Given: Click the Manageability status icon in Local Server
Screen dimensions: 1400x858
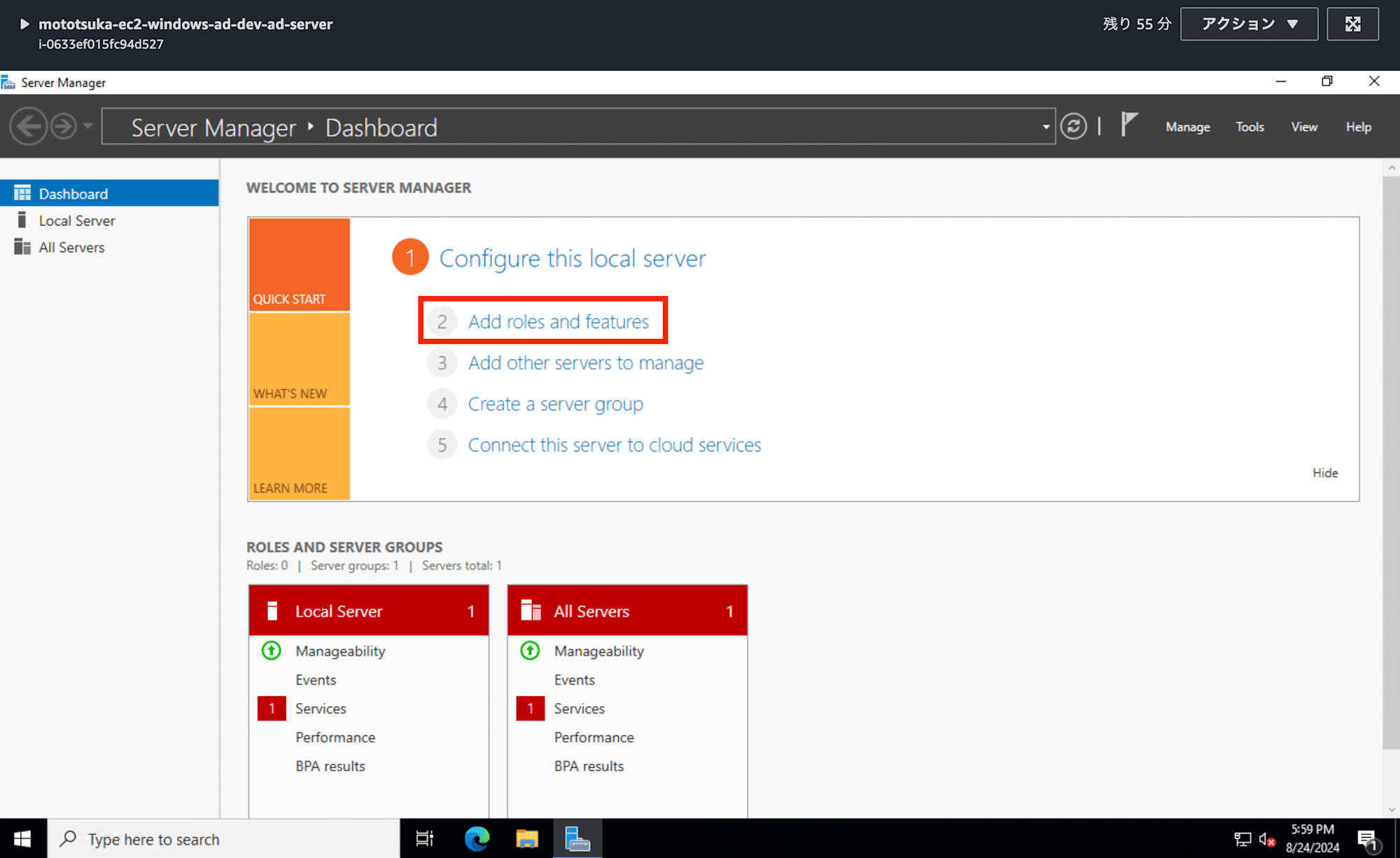Looking at the screenshot, I should pyautogui.click(x=271, y=650).
